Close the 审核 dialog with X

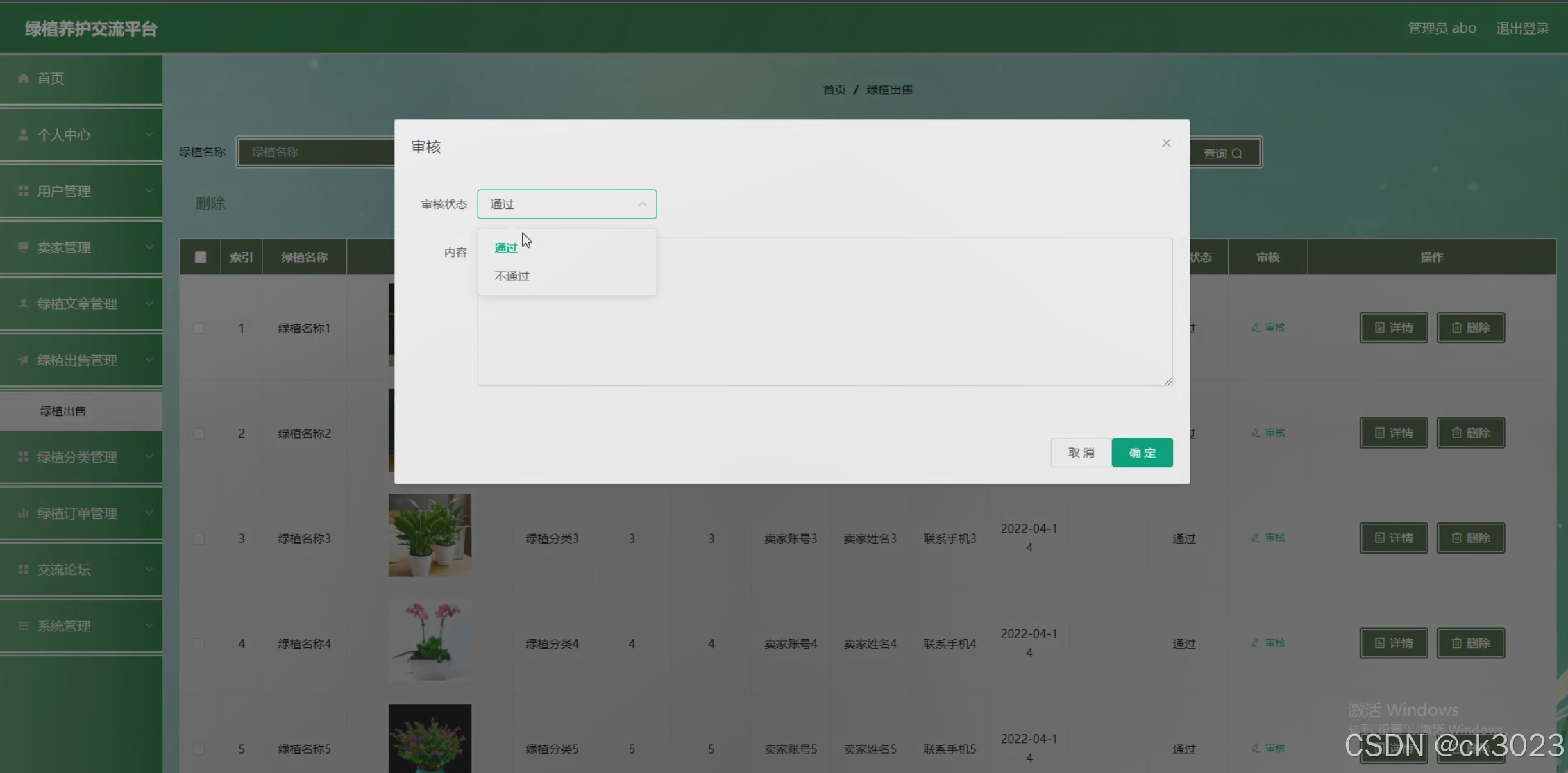point(1166,143)
